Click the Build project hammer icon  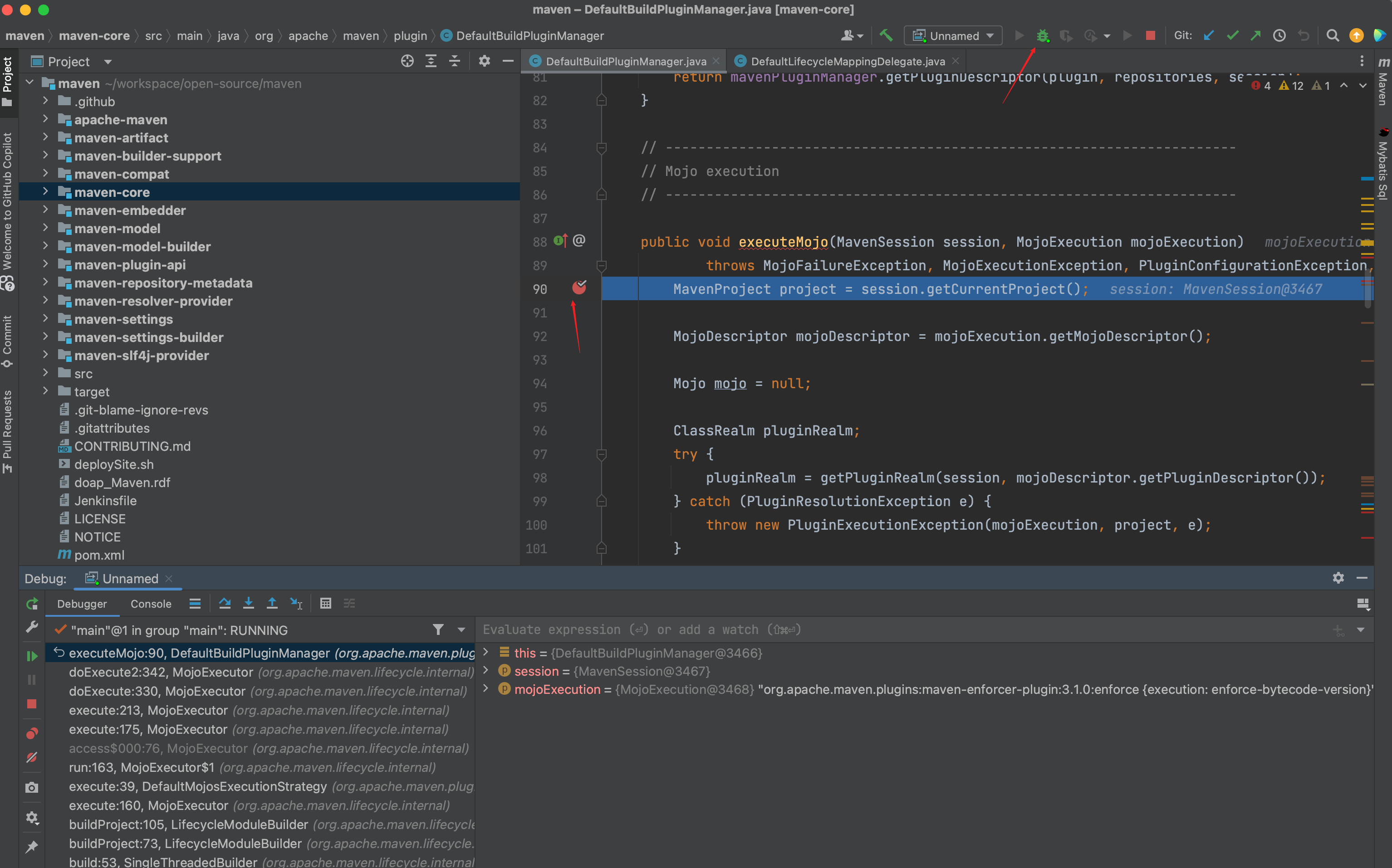click(x=886, y=35)
